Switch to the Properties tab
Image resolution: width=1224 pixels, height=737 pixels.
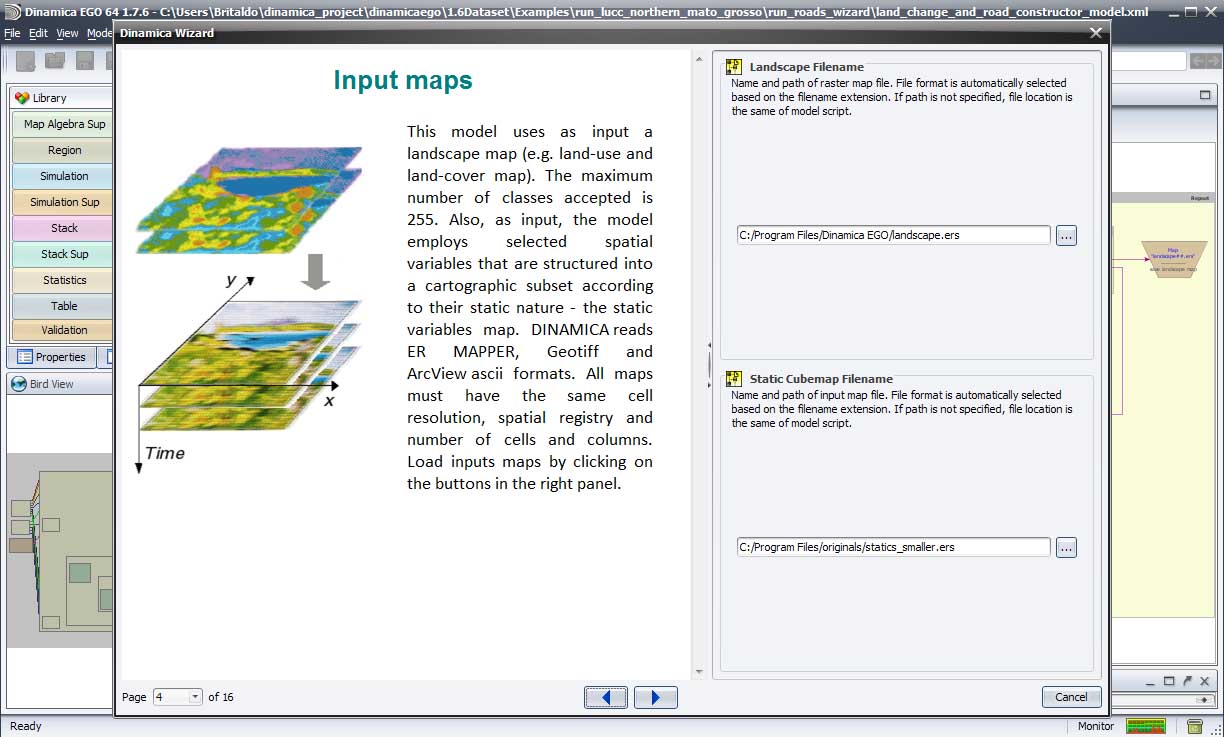point(52,357)
